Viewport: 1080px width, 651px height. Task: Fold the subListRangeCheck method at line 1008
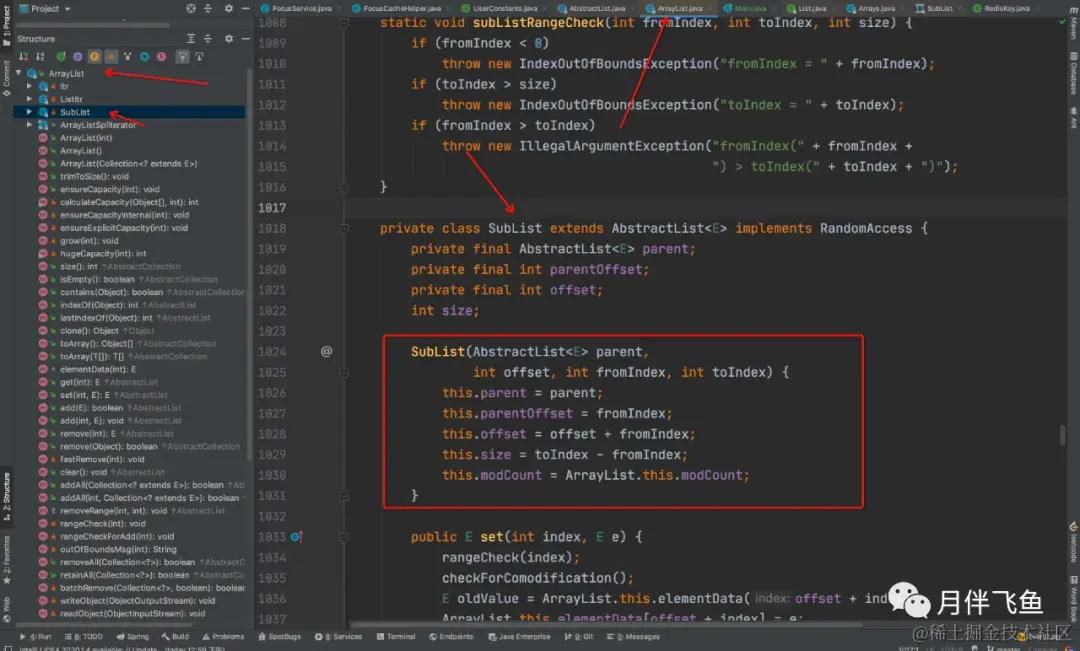[344, 23]
